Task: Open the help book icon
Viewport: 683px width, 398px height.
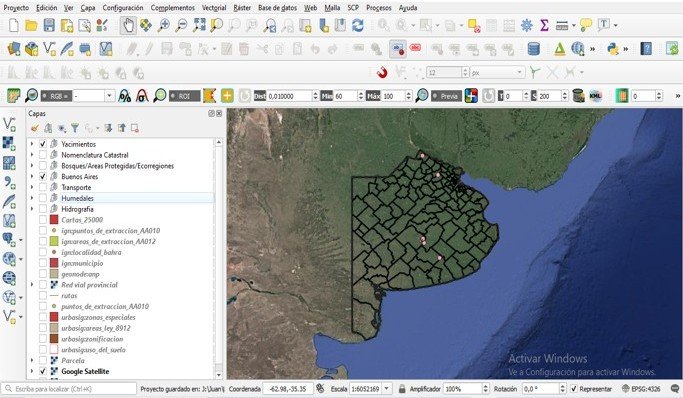Action: (646, 49)
